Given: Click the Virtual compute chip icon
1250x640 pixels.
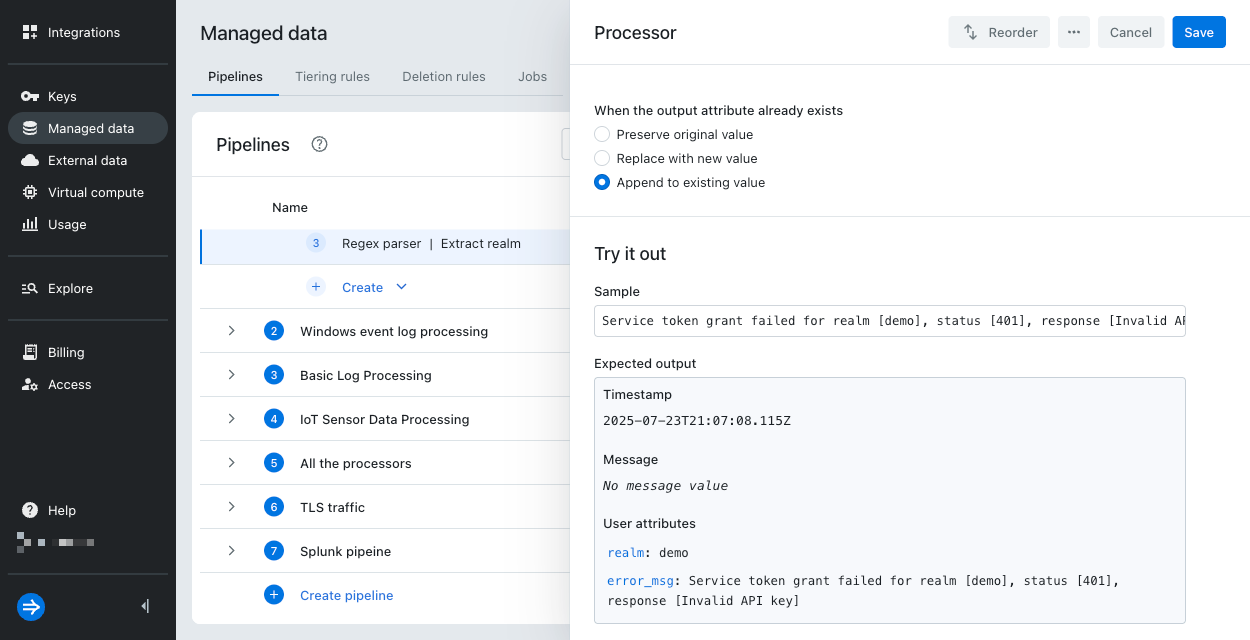Looking at the screenshot, I should pos(30,192).
